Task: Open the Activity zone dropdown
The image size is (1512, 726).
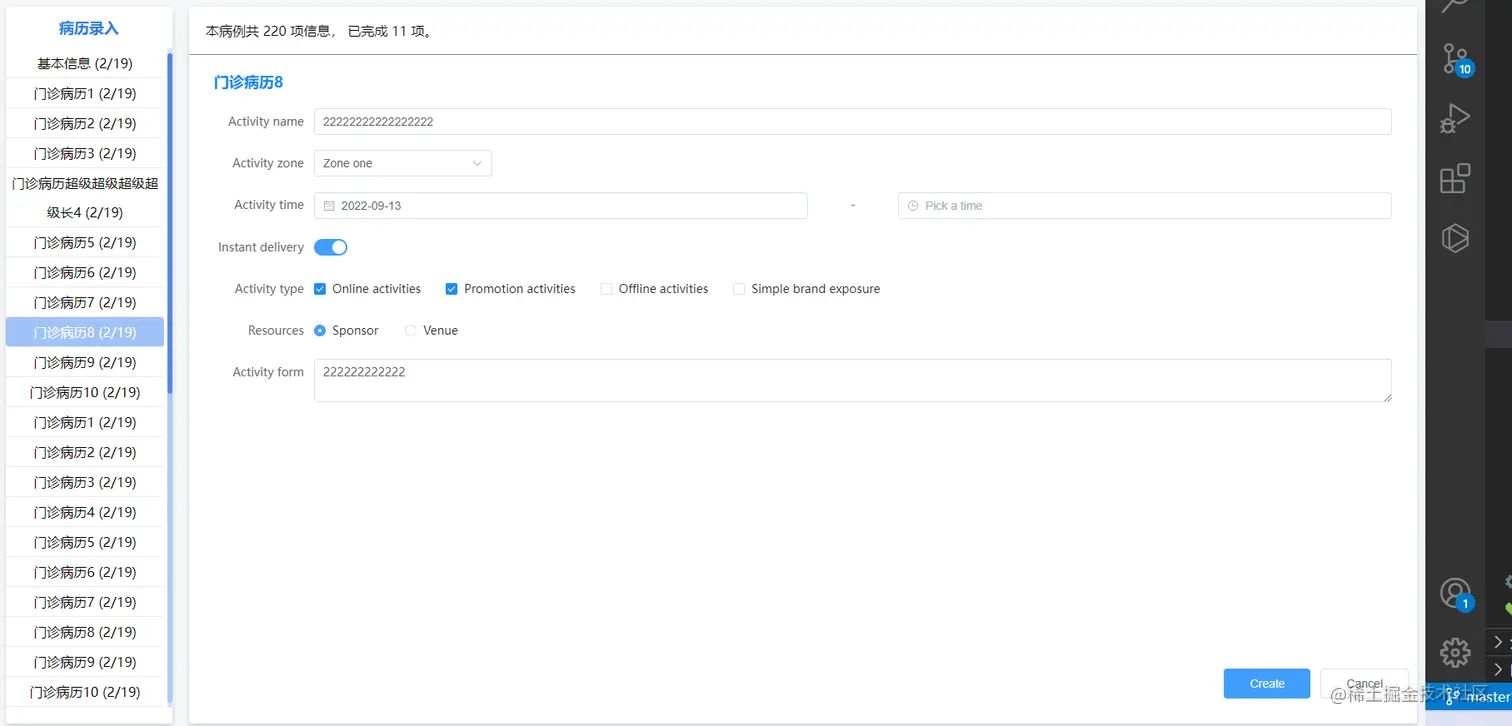Action: click(402, 163)
